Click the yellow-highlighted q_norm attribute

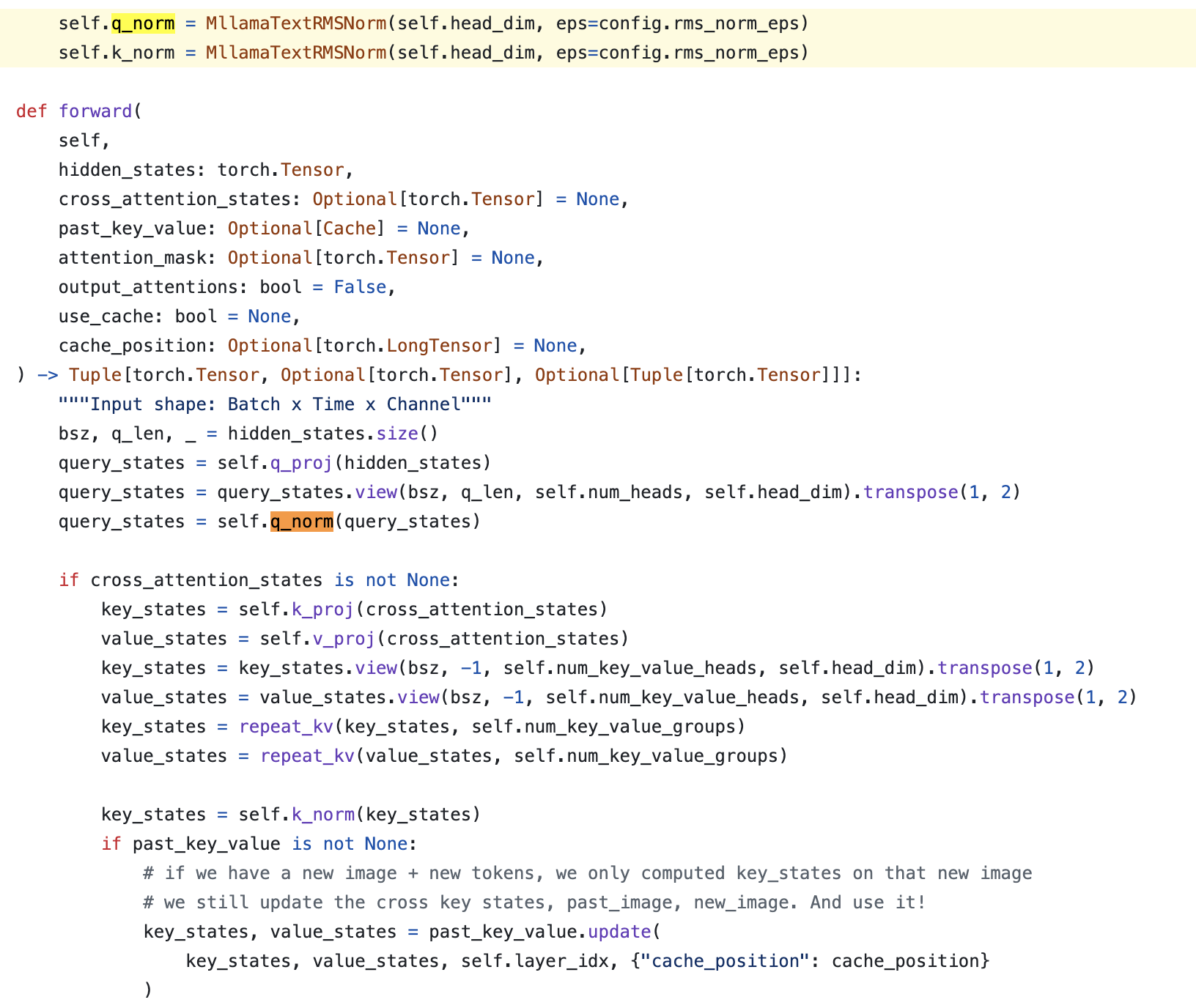(143, 23)
